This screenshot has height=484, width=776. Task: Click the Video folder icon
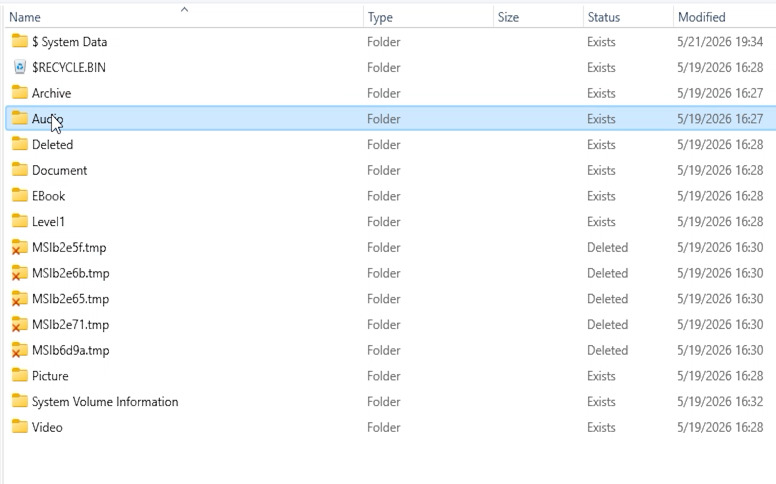19,427
